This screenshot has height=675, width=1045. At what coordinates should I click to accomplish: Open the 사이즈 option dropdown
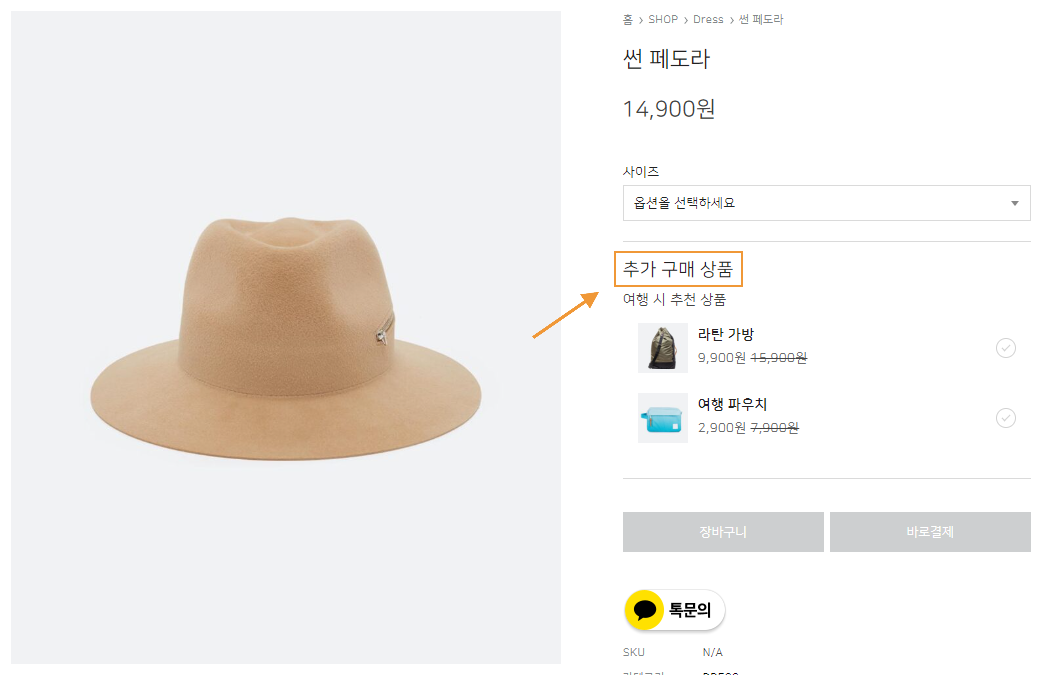click(826, 203)
